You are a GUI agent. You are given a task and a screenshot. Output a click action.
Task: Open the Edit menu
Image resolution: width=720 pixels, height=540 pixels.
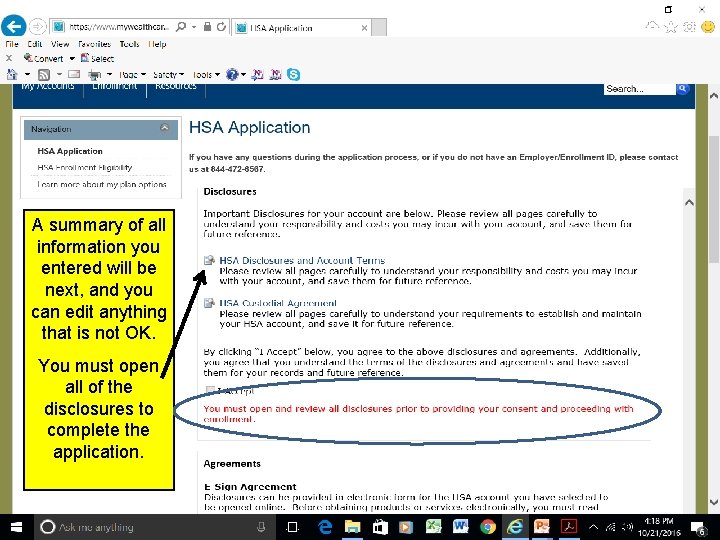(34, 44)
